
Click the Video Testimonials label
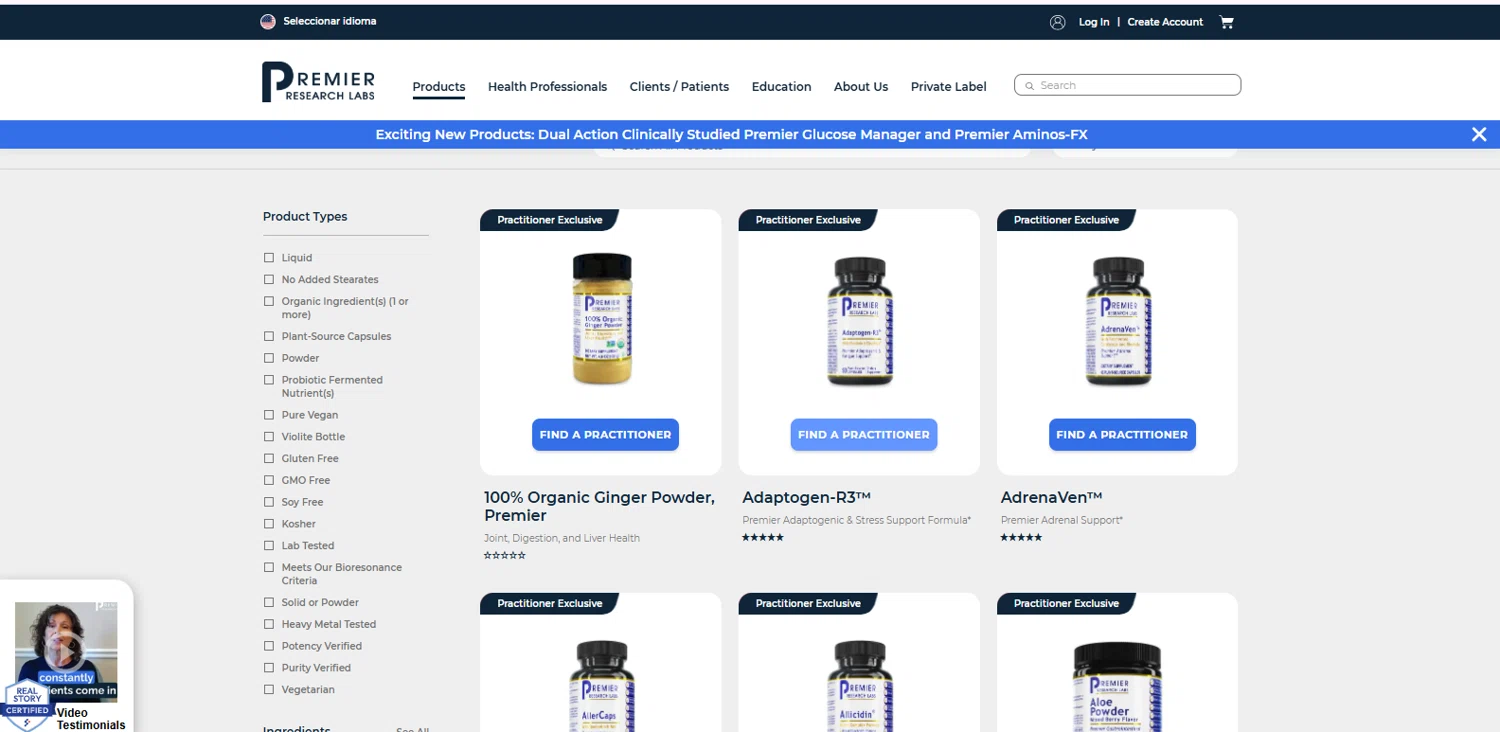tap(91, 719)
